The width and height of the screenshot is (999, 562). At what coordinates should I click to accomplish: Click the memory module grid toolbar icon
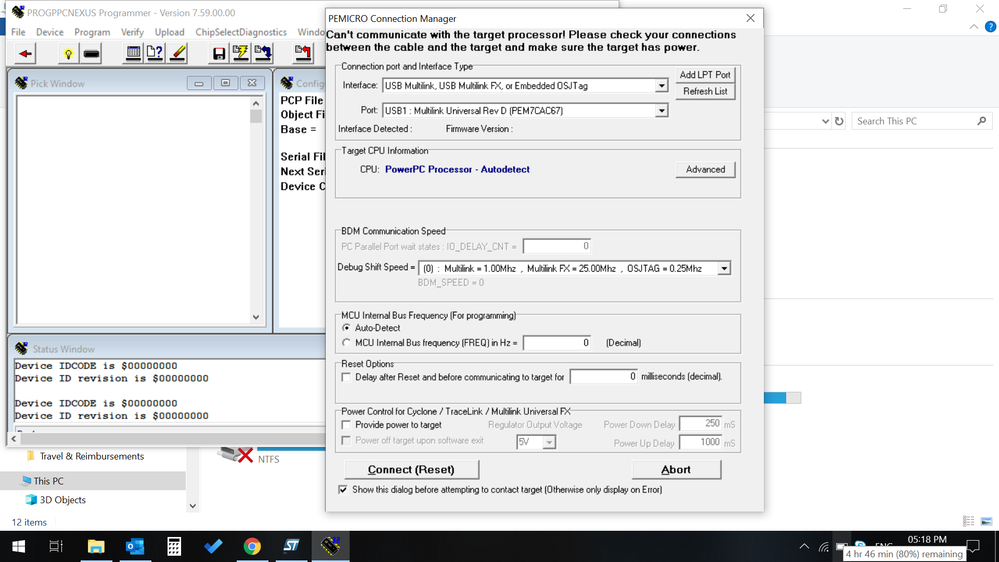click(x=133, y=54)
